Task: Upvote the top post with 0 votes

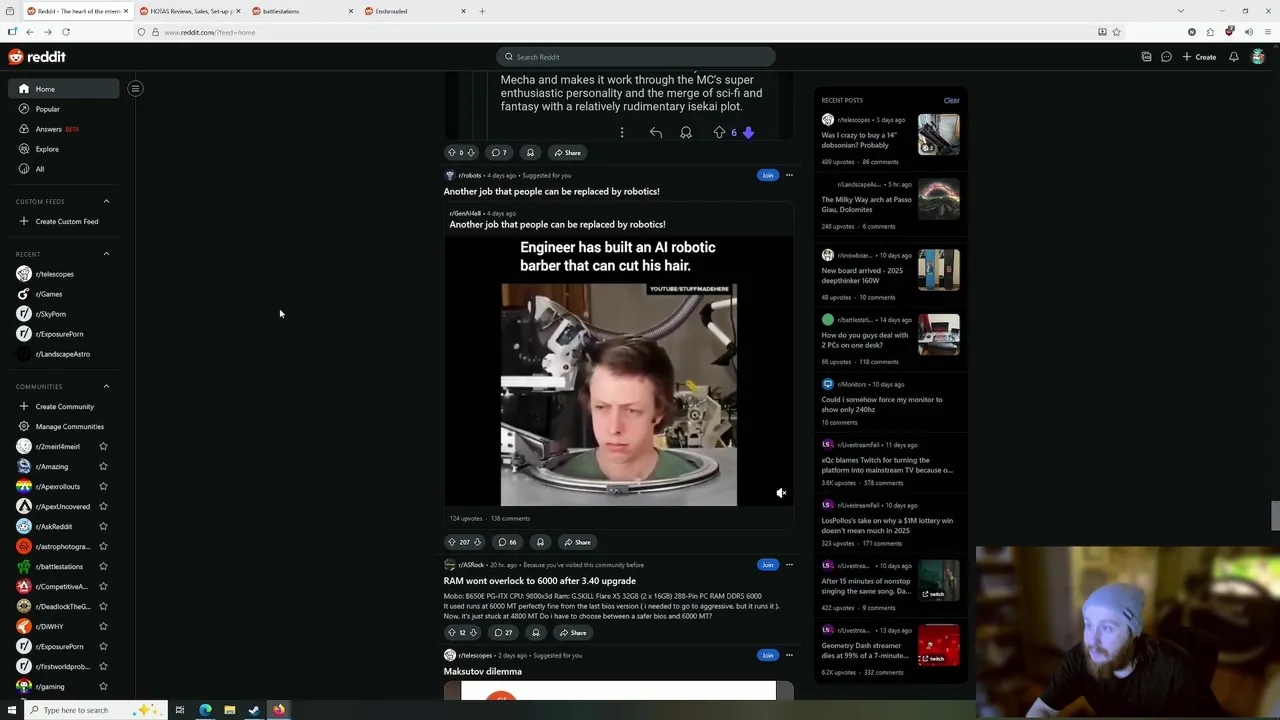Action: pyautogui.click(x=451, y=153)
